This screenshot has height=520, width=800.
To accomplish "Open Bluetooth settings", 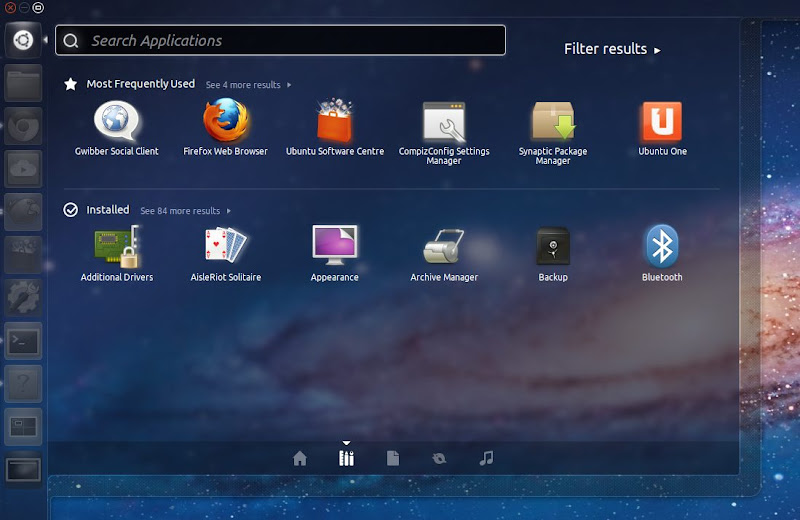I will tap(662, 247).
